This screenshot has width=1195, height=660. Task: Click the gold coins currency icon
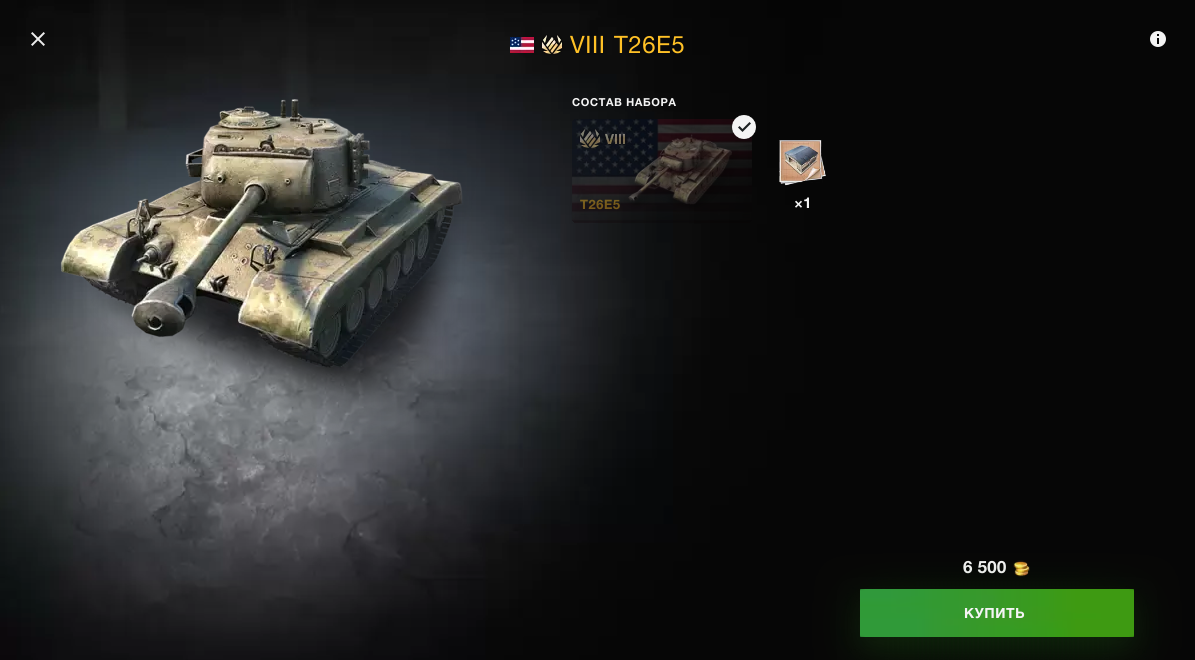(1021, 569)
